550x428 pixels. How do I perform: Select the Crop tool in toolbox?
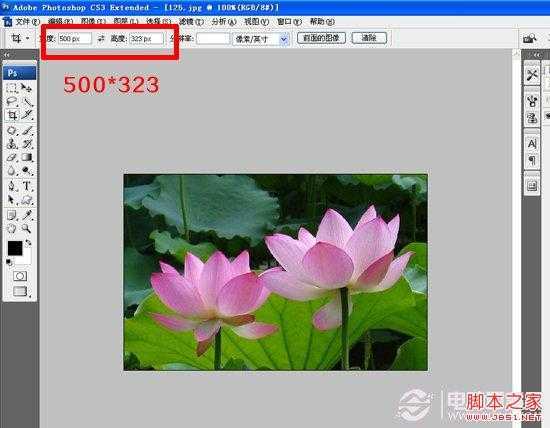click(12, 115)
